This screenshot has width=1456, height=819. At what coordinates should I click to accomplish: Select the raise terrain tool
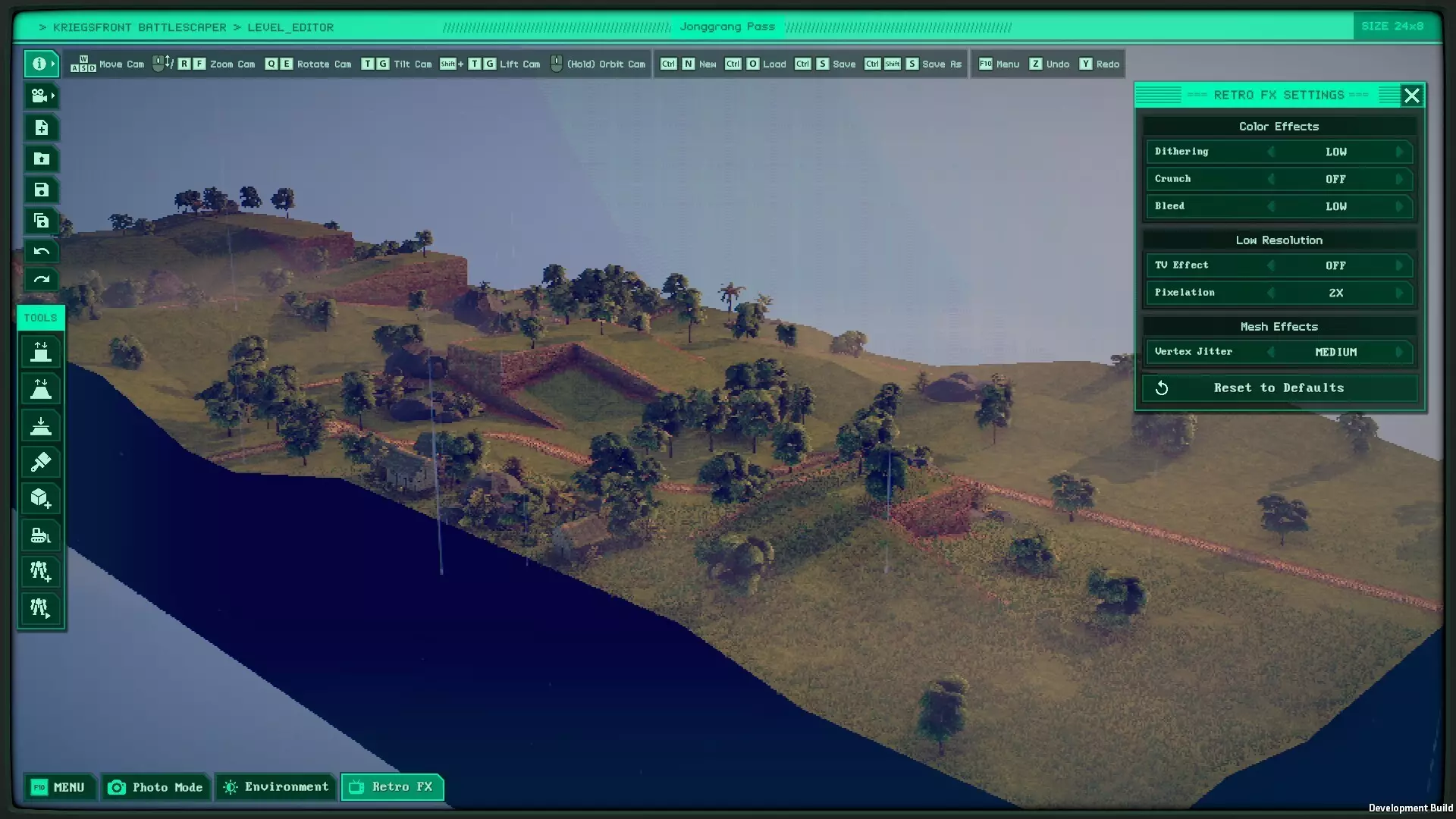41,351
